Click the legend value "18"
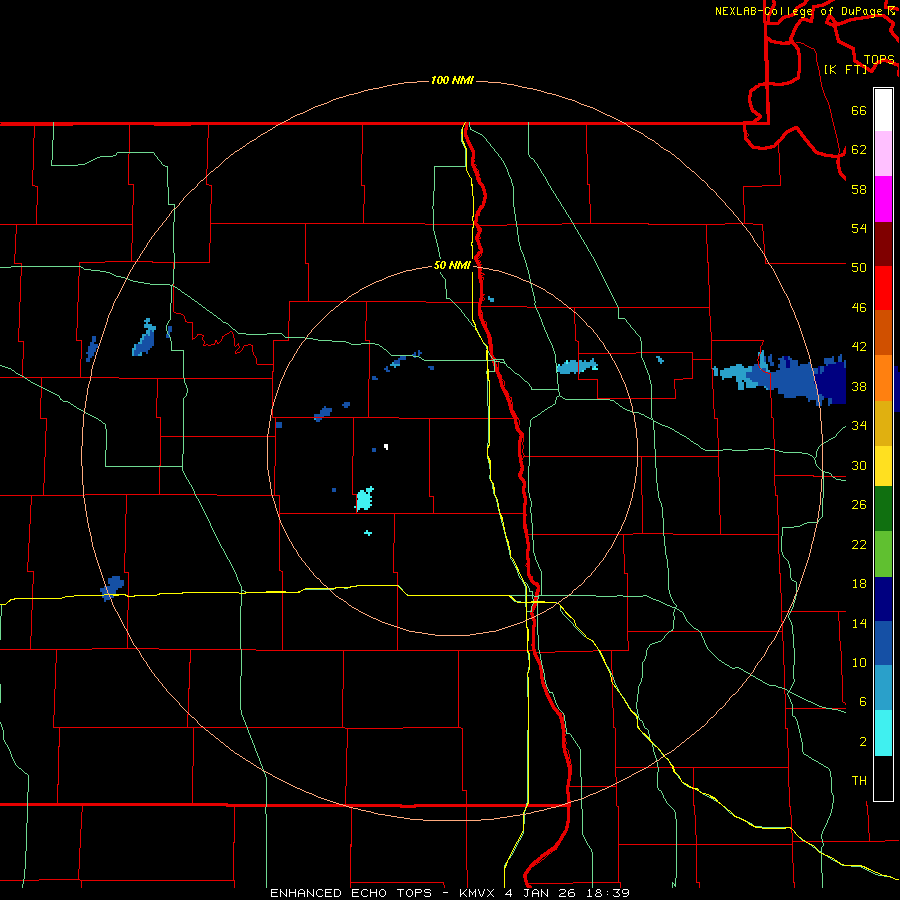 pyautogui.click(x=859, y=584)
